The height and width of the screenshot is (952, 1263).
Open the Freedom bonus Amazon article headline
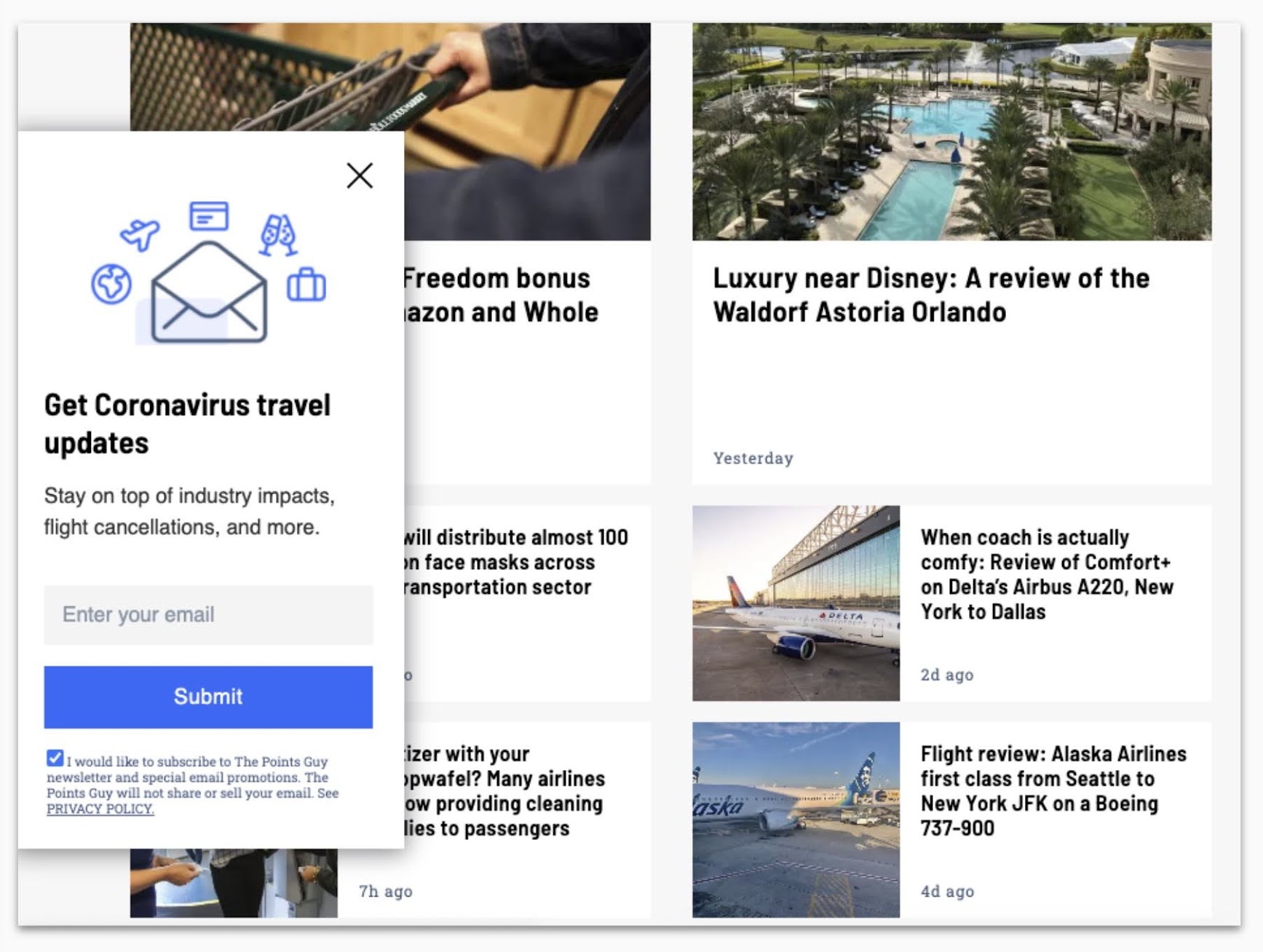click(501, 295)
